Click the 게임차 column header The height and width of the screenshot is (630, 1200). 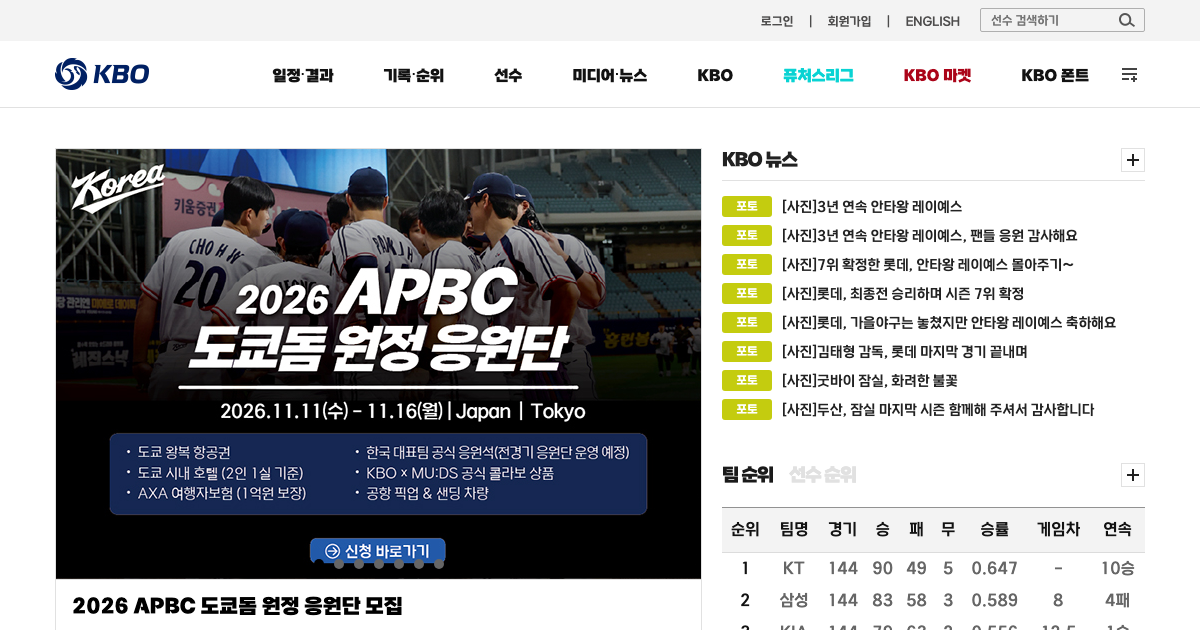coord(1058,529)
